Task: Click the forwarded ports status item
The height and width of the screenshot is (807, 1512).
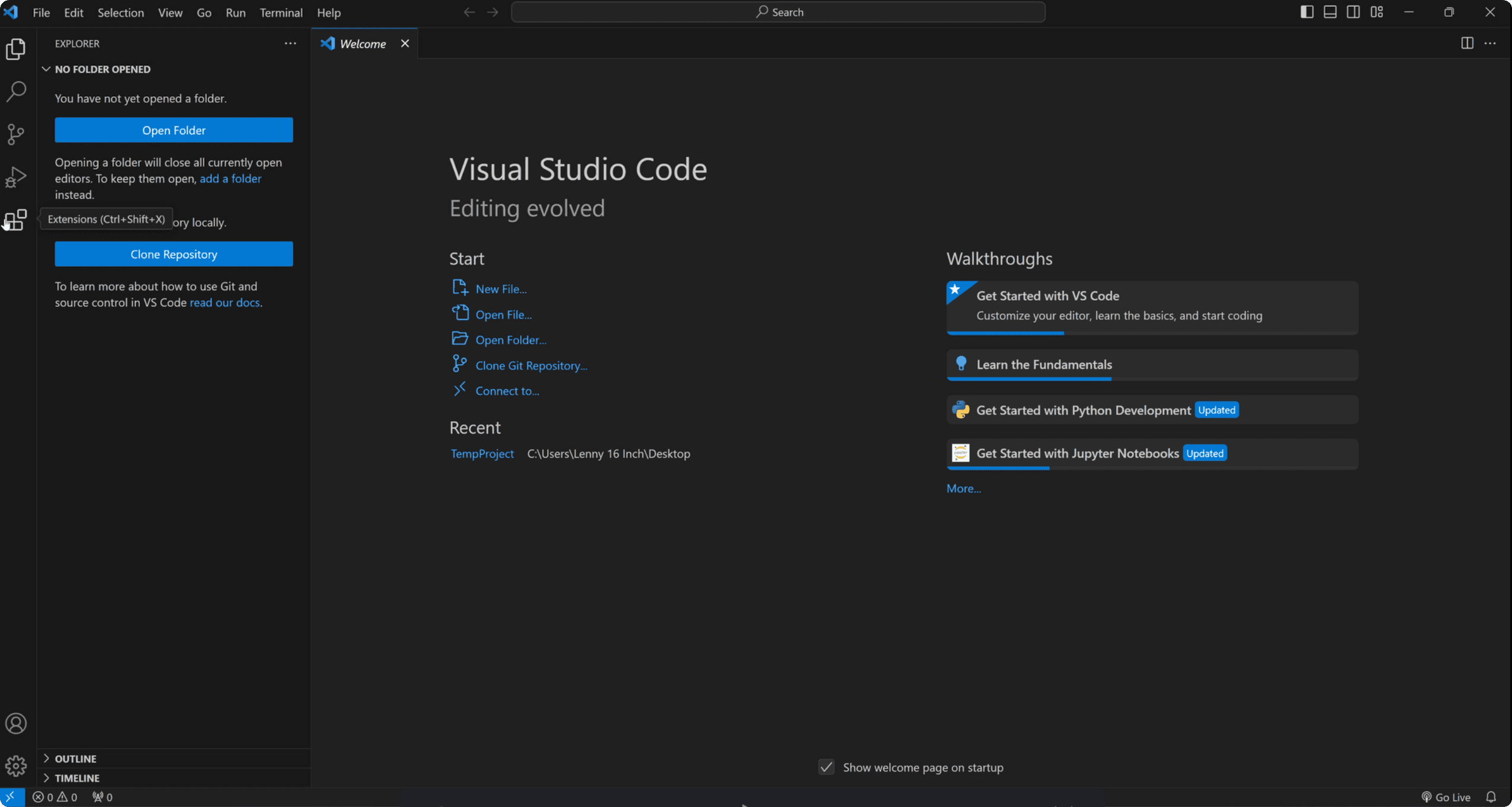Action: click(102, 797)
